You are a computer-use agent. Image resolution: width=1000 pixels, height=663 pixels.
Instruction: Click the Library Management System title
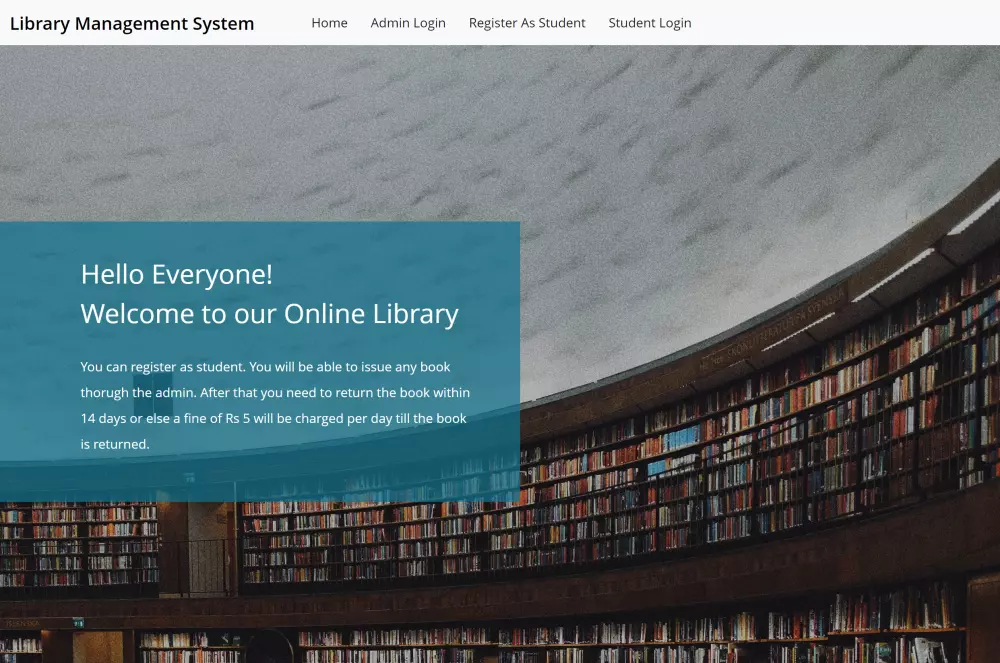click(132, 23)
